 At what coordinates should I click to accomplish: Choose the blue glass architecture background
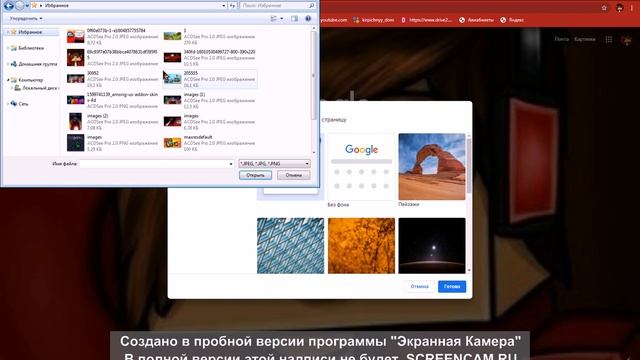tap(291, 245)
